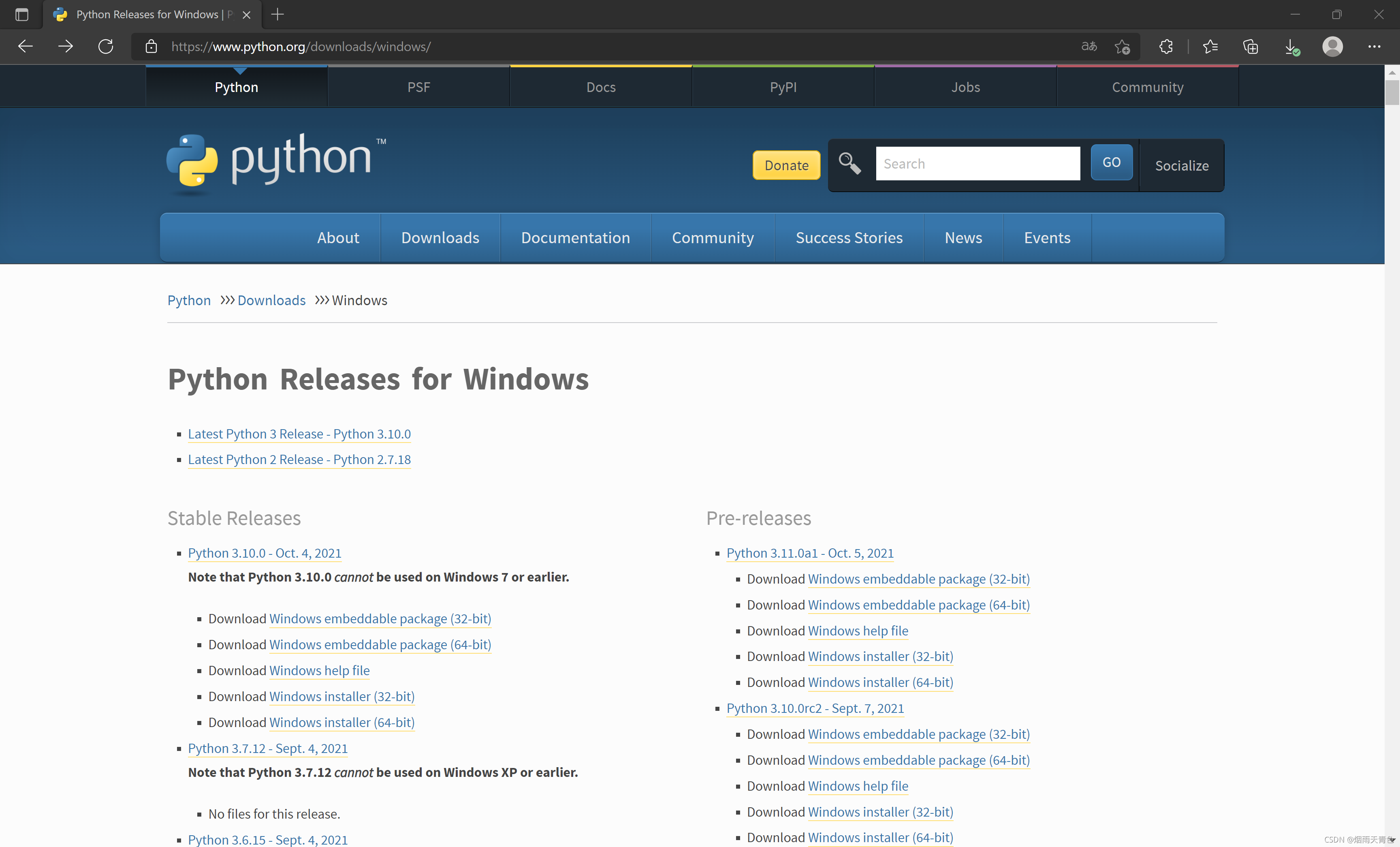Open the Downloads navigation menu
The height and width of the screenshot is (847, 1400).
(x=440, y=237)
